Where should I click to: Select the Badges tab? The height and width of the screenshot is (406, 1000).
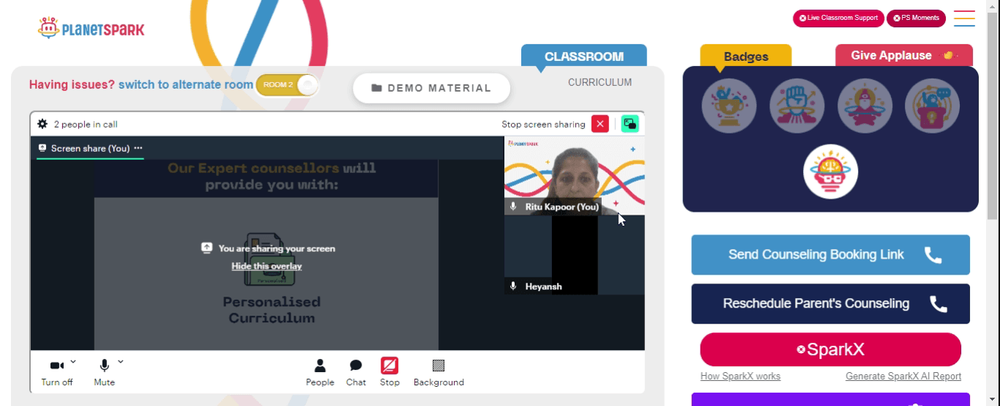746,56
